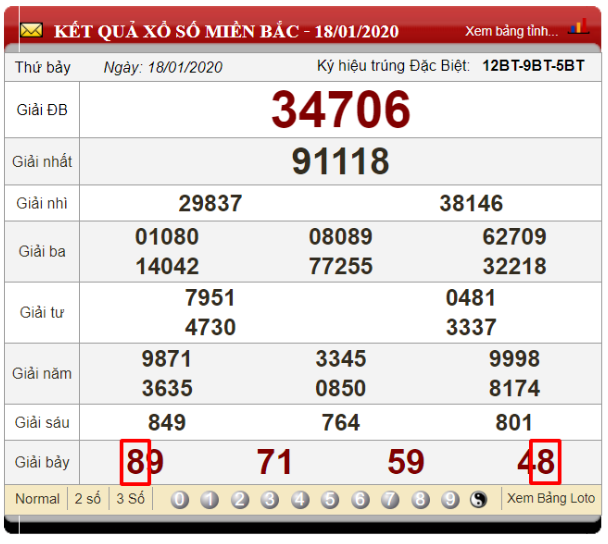This screenshot has height=544, width=608.
Task: Highlight numbers with digit 3 circle
Action: click(x=270, y=500)
